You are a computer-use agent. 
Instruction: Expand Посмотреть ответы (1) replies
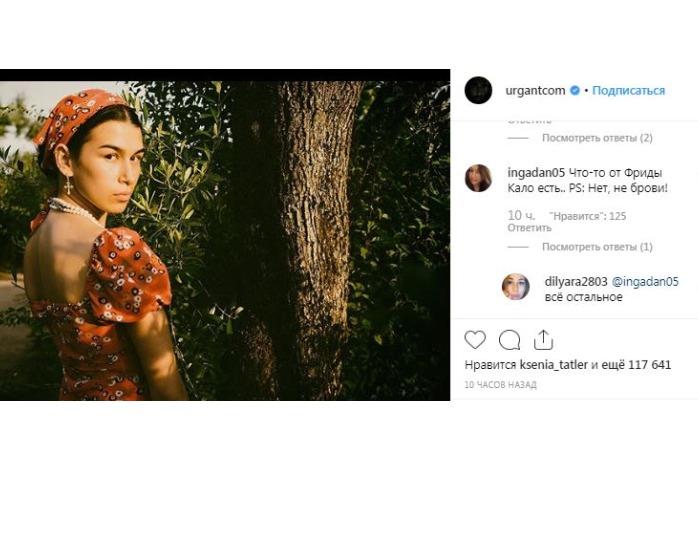click(597, 247)
